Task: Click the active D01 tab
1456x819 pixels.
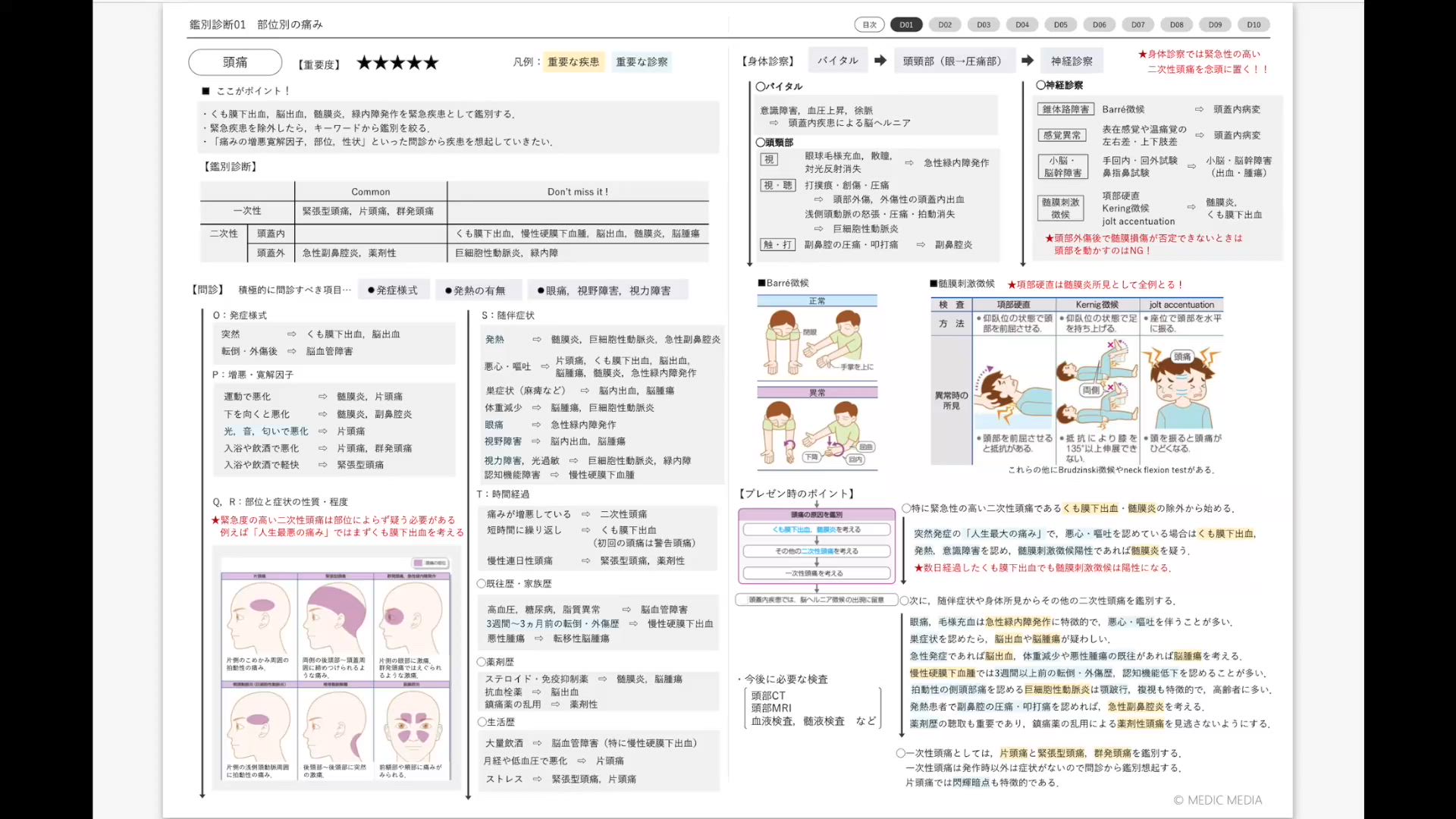Action: [x=906, y=25]
